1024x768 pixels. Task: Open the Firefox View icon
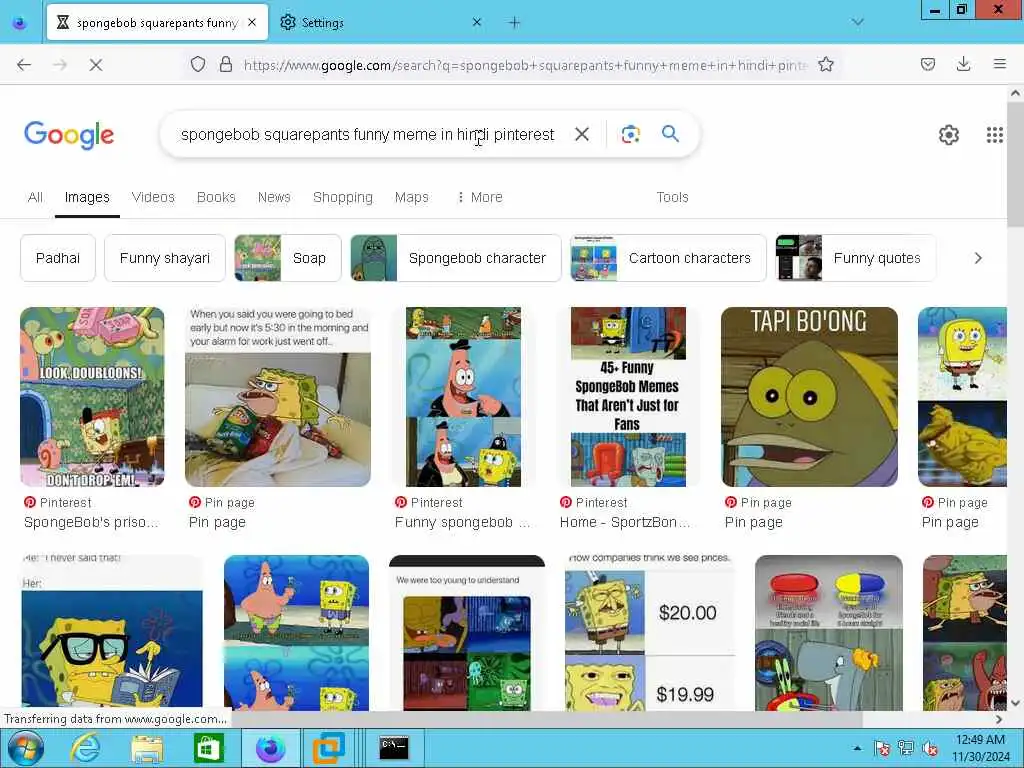point(20,23)
